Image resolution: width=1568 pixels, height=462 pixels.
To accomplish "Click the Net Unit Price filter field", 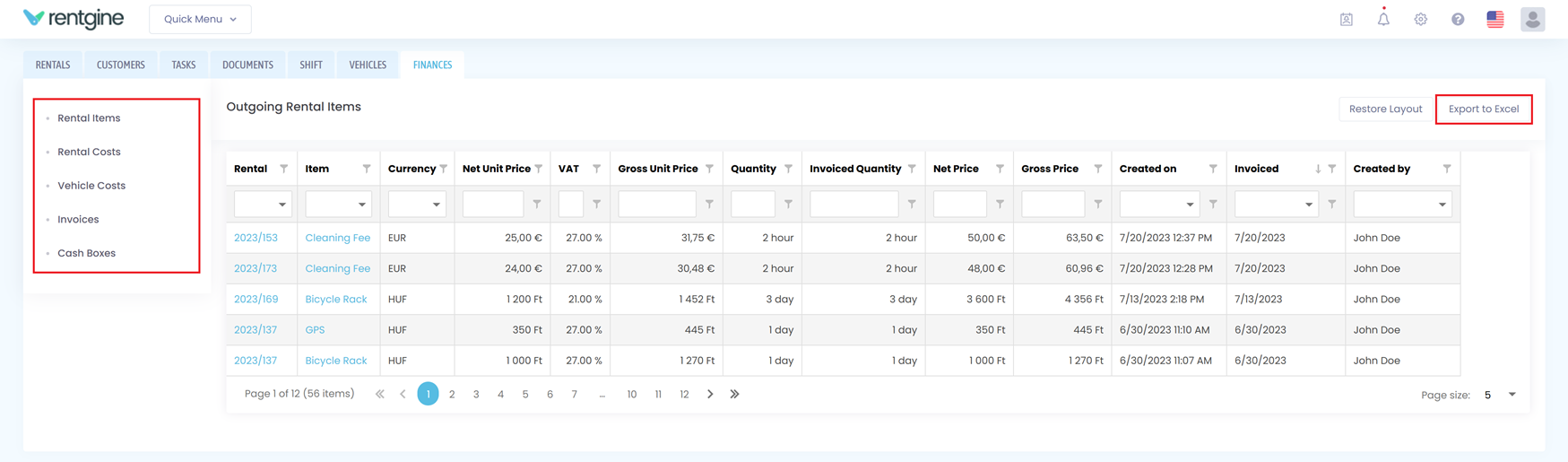I will (x=492, y=205).
